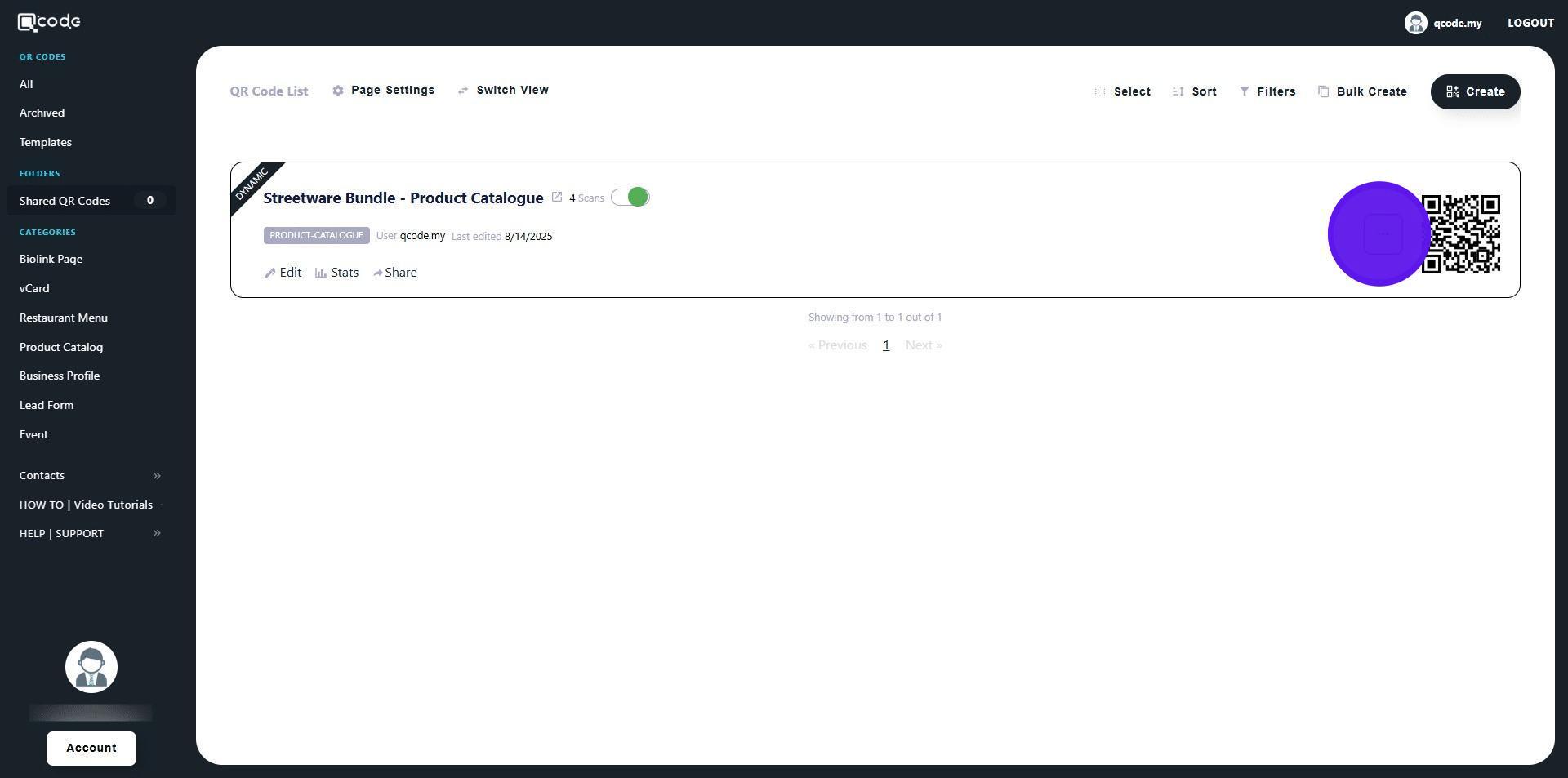The image size is (1568, 778).
Task: Click the QR icon inside Create button
Action: (x=1453, y=91)
